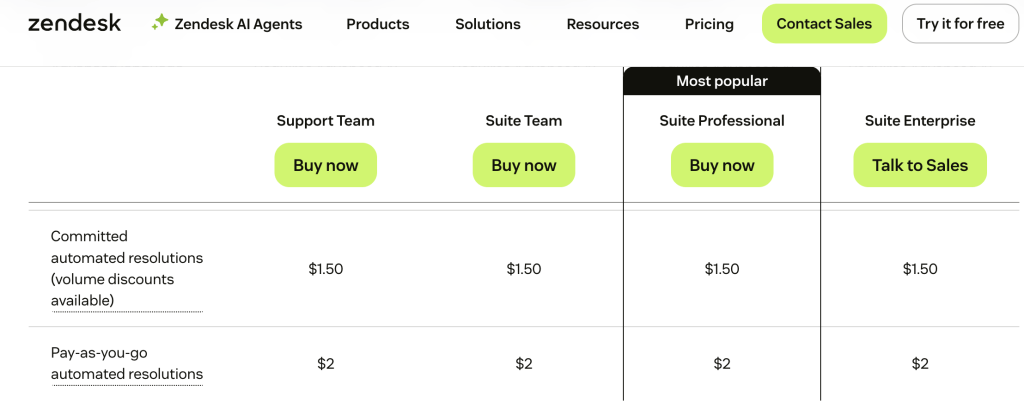Click the Pay-as-you-go automated resolutions label
Image resolution: width=1024 pixels, height=402 pixels.
click(126, 363)
